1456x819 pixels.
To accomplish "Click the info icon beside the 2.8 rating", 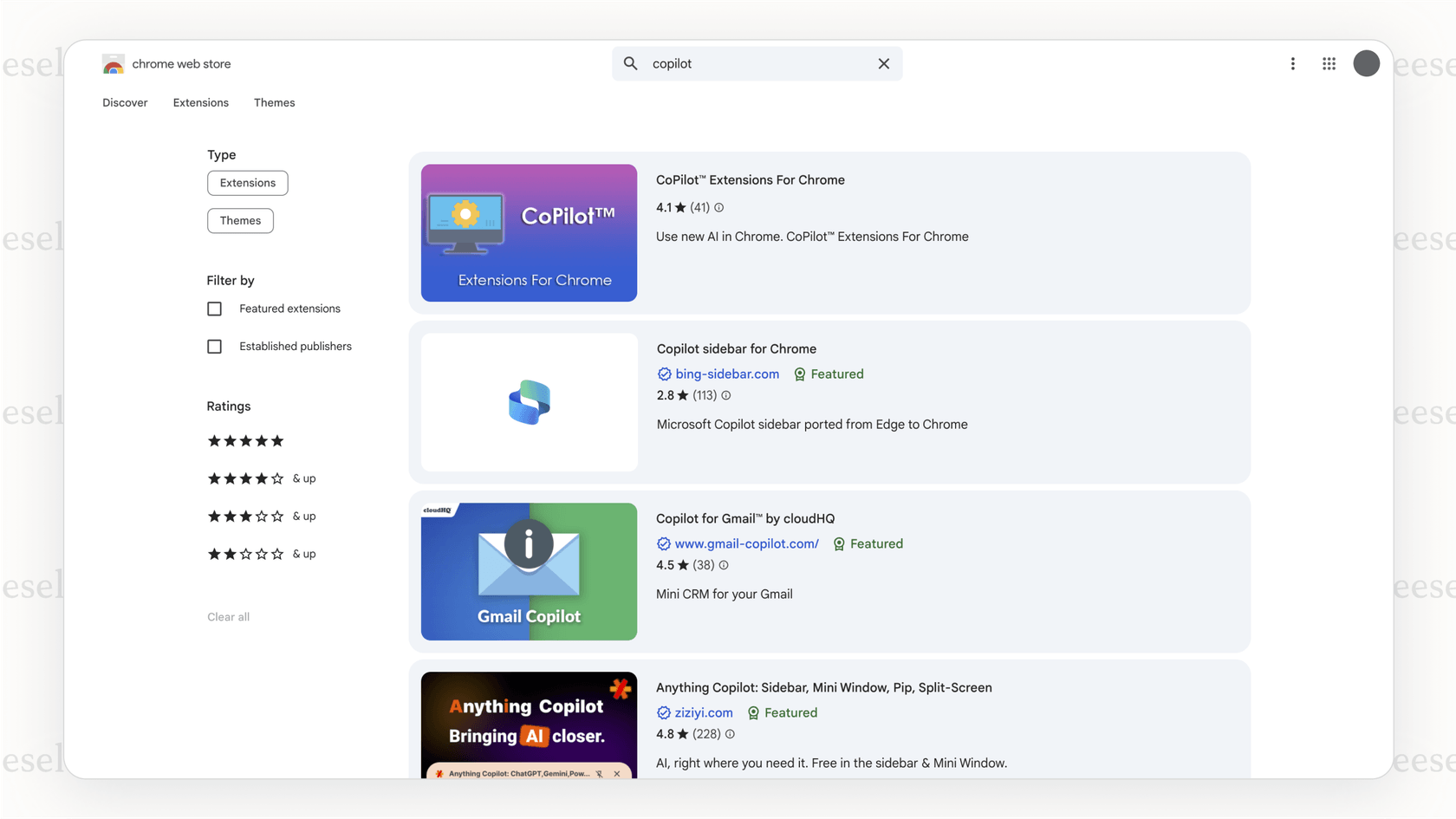I will [725, 395].
